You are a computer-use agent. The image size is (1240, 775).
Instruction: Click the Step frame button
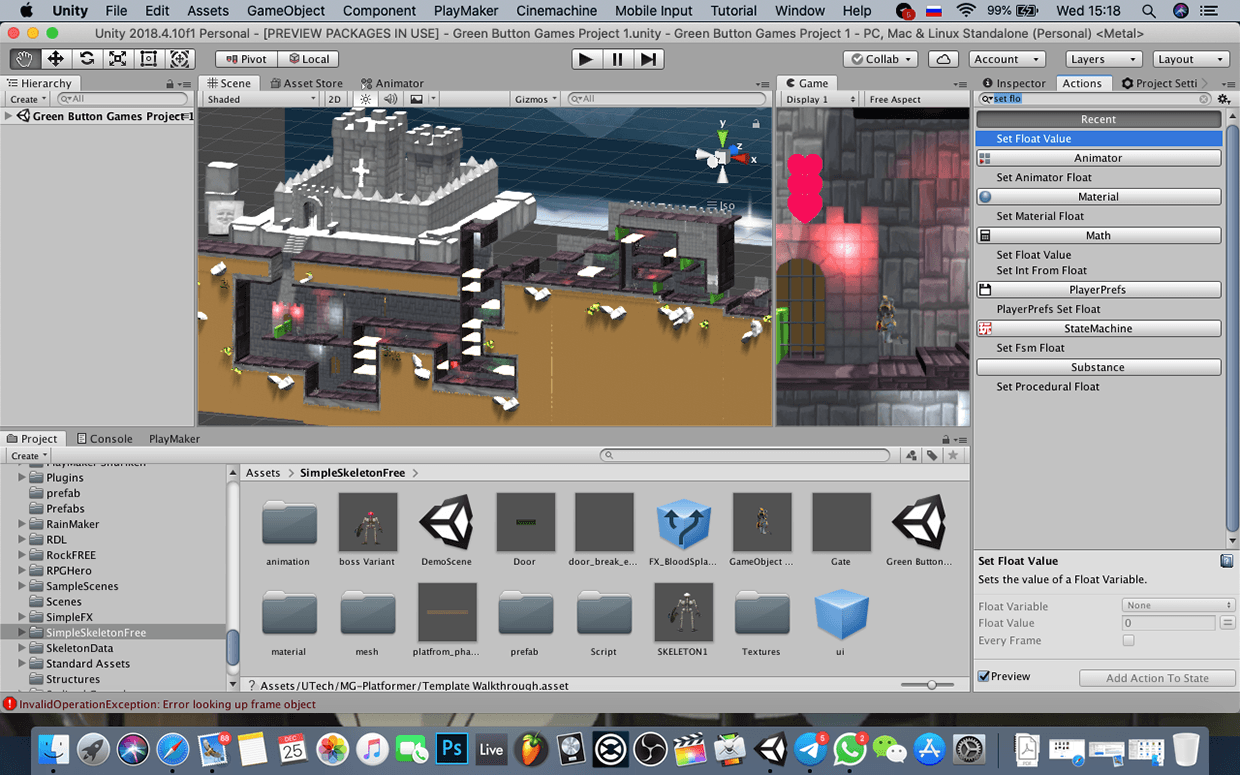click(x=649, y=59)
